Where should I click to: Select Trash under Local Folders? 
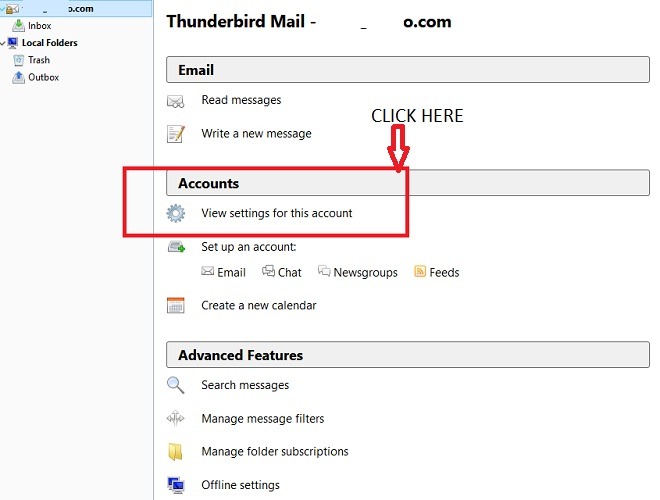point(39,60)
